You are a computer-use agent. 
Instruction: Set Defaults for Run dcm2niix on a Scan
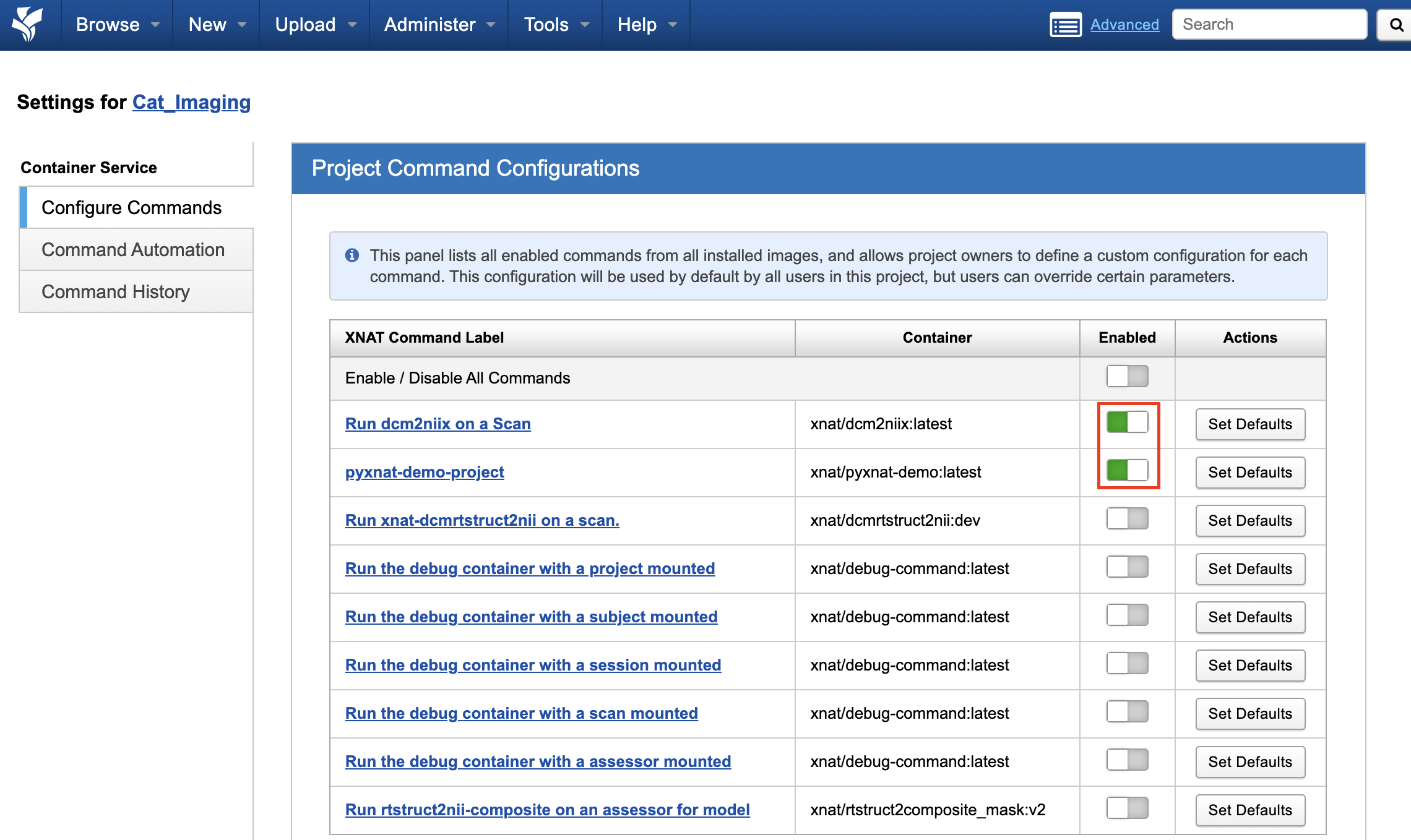1250,424
